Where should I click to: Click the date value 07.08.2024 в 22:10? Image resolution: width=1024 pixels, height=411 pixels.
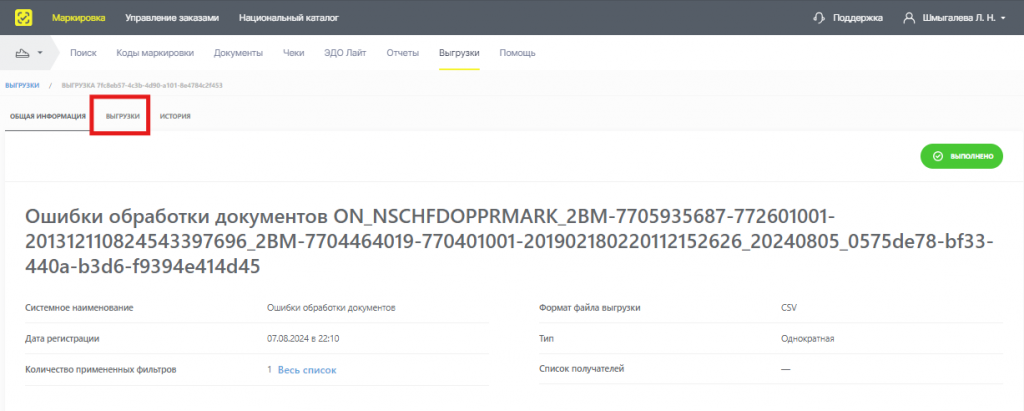pos(303,338)
